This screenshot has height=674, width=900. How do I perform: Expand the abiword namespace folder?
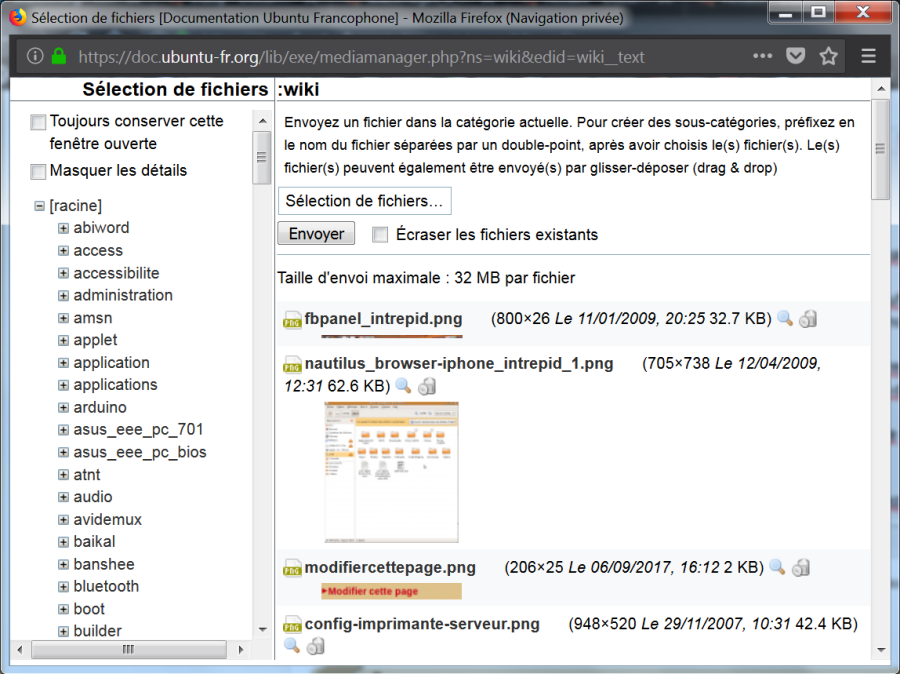click(63, 228)
